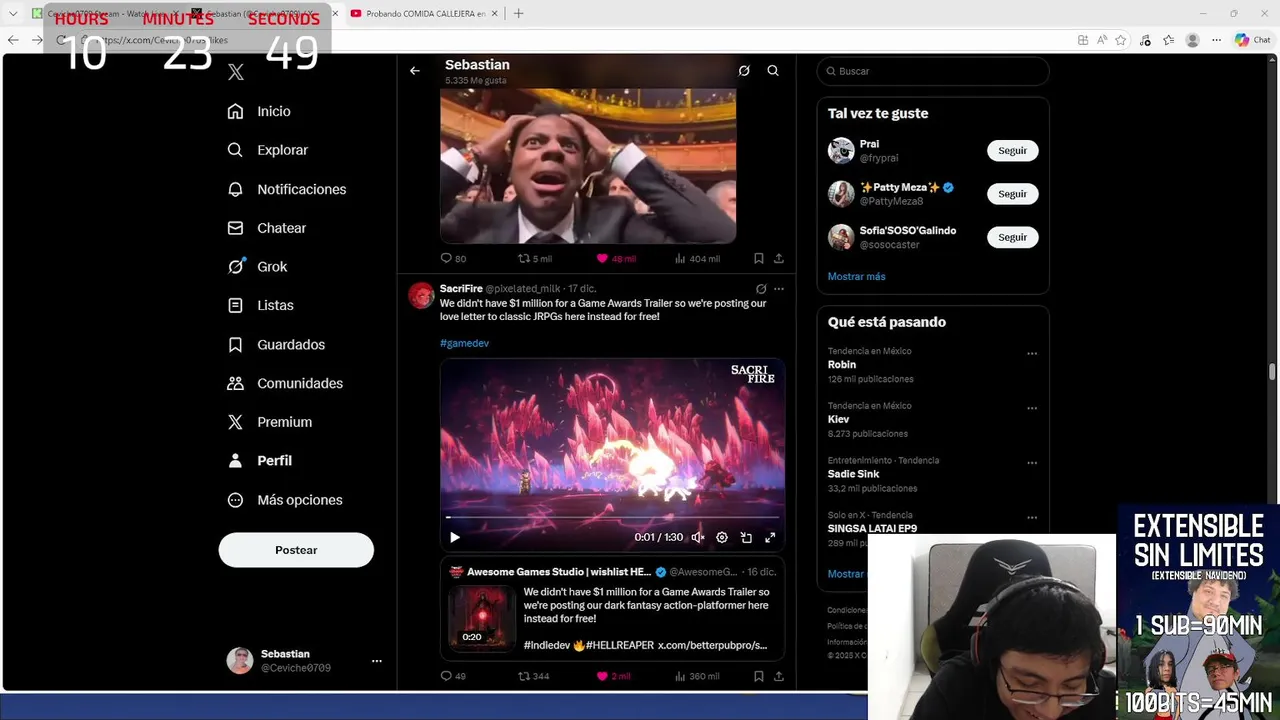1280x720 pixels.
Task: View analytics showing 360 mil views
Action: [697, 676]
